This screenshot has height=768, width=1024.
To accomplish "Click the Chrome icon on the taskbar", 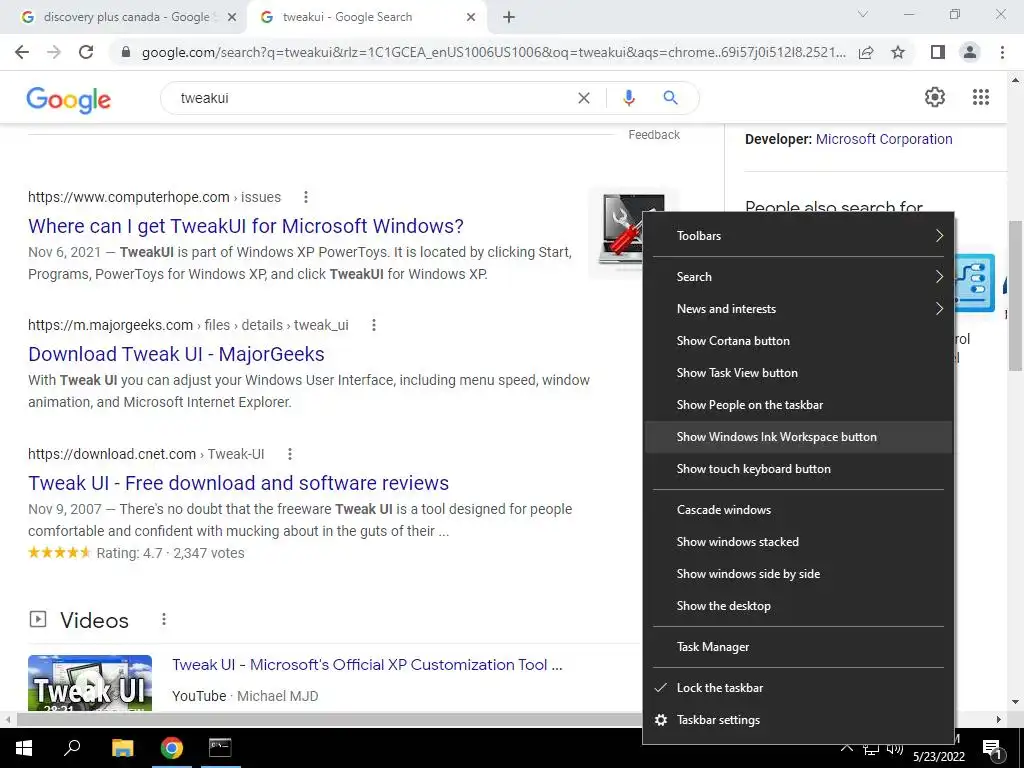I will tap(172, 748).
